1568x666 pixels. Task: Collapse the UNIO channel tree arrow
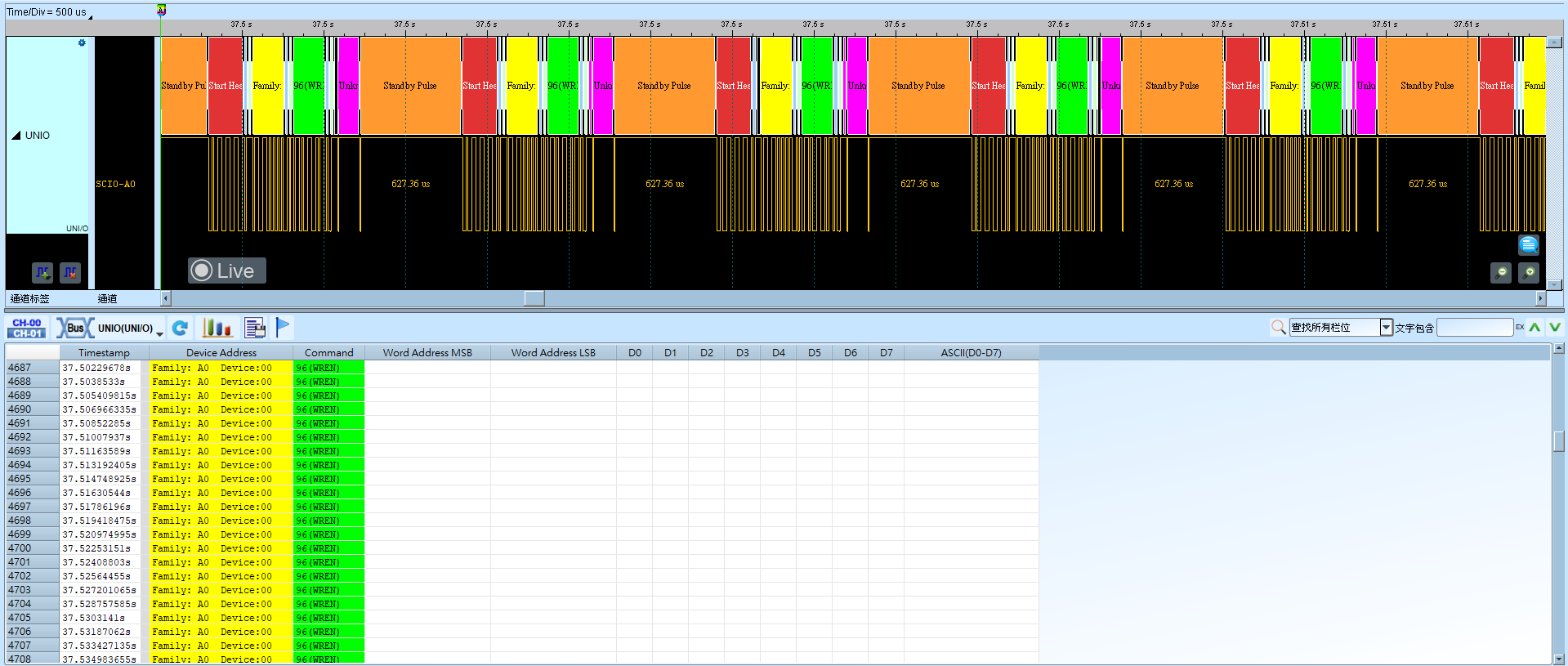click(16, 136)
